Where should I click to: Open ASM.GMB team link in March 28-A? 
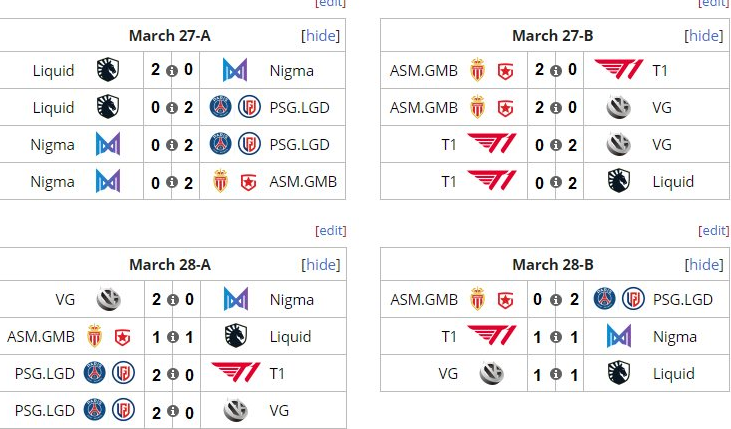41,337
